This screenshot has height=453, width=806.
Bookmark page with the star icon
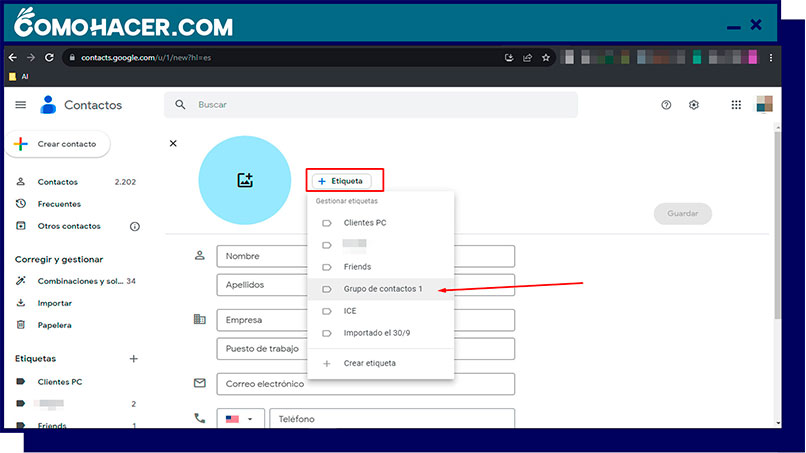(546, 58)
